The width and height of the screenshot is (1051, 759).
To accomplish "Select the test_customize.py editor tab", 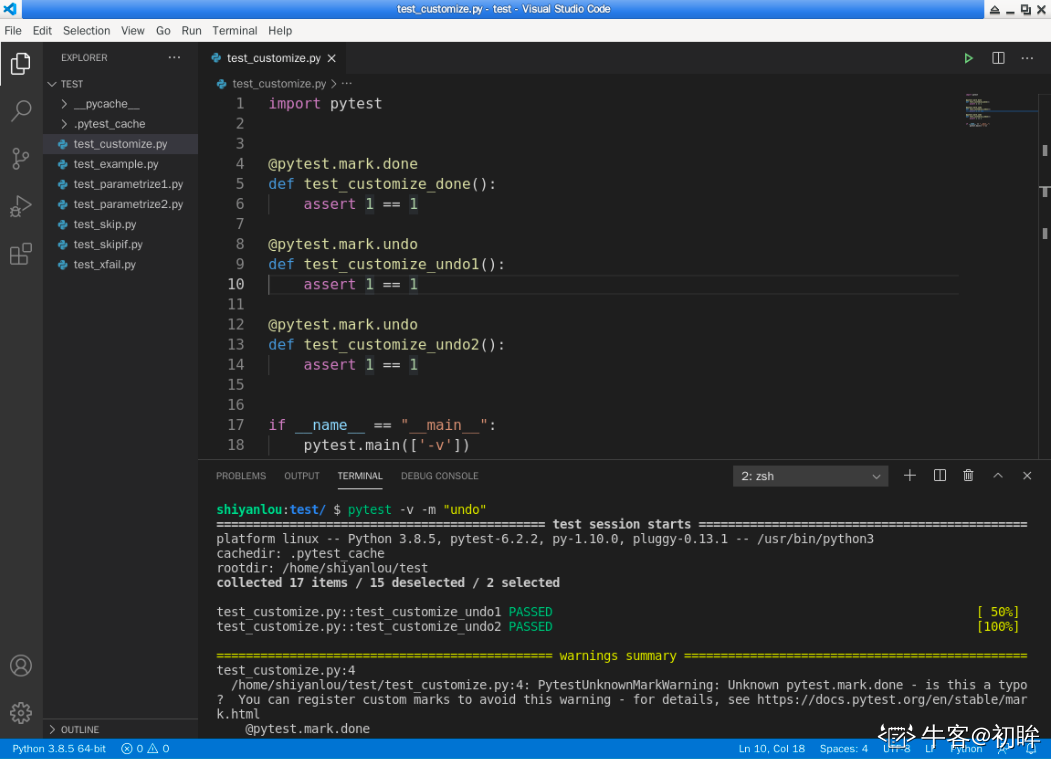I will click(273, 58).
